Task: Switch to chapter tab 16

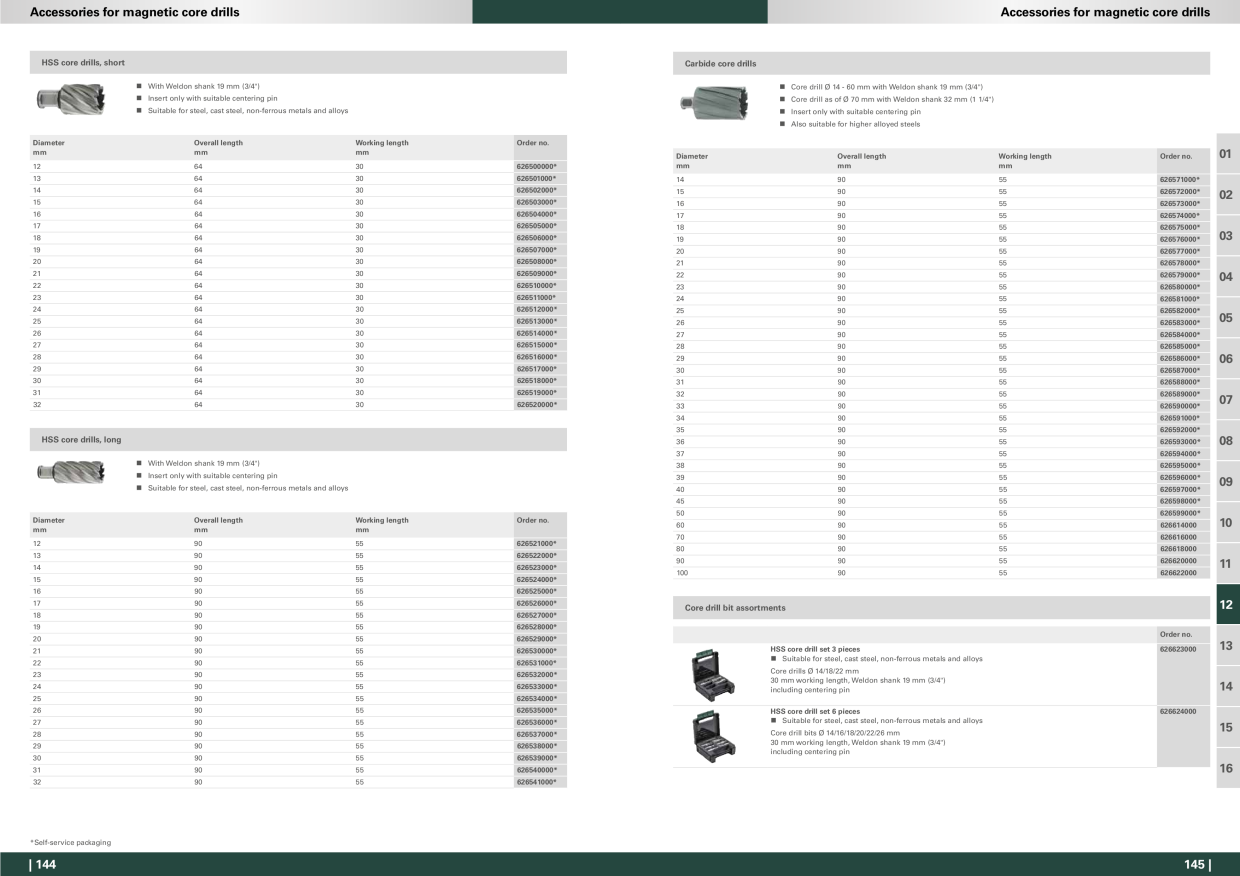Action: [x=1227, y=769]
